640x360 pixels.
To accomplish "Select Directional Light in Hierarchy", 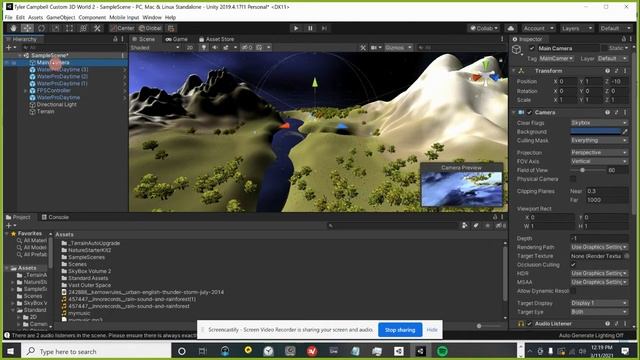I will coord(56,104).
